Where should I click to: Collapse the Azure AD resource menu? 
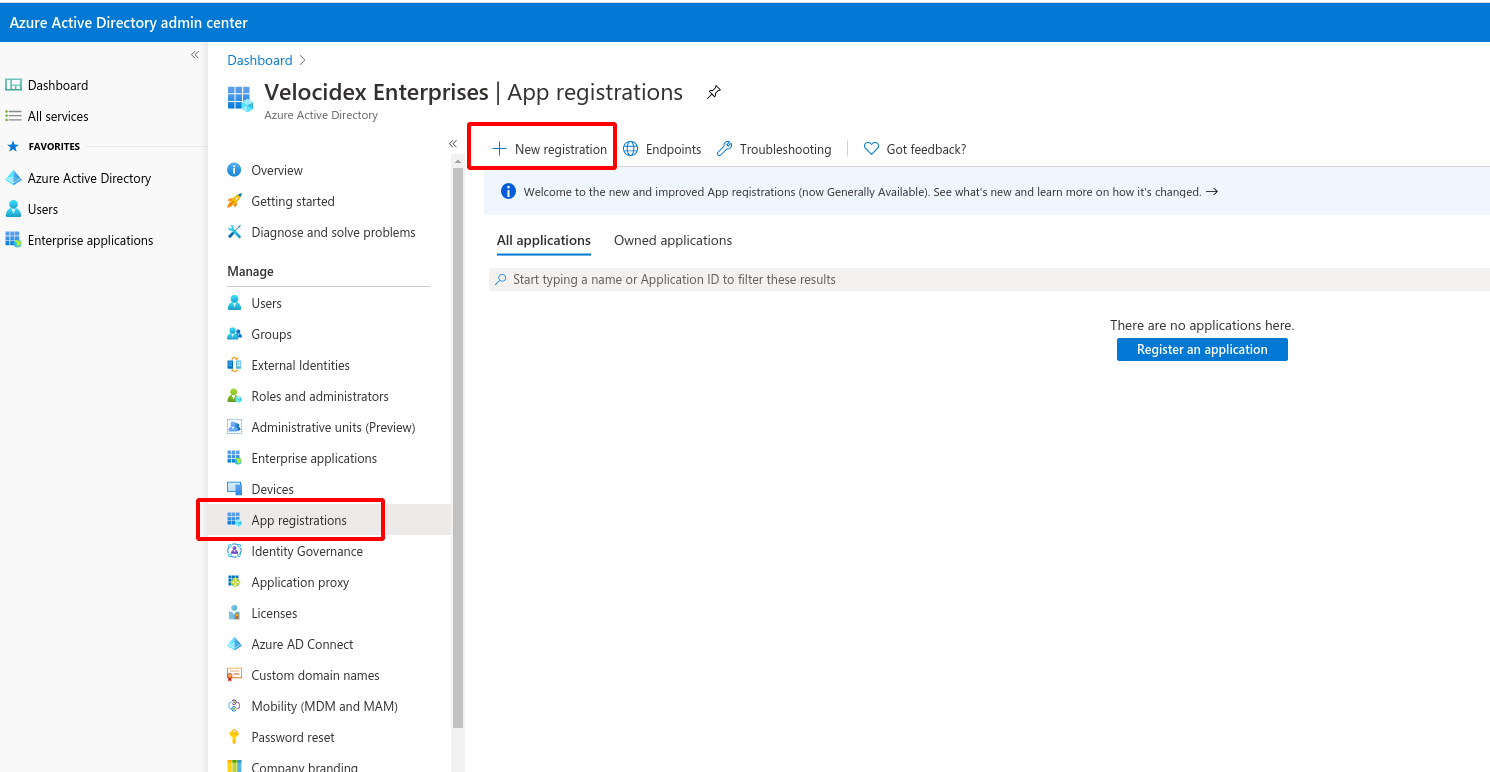pyautogui.click(x=452, y=144)
